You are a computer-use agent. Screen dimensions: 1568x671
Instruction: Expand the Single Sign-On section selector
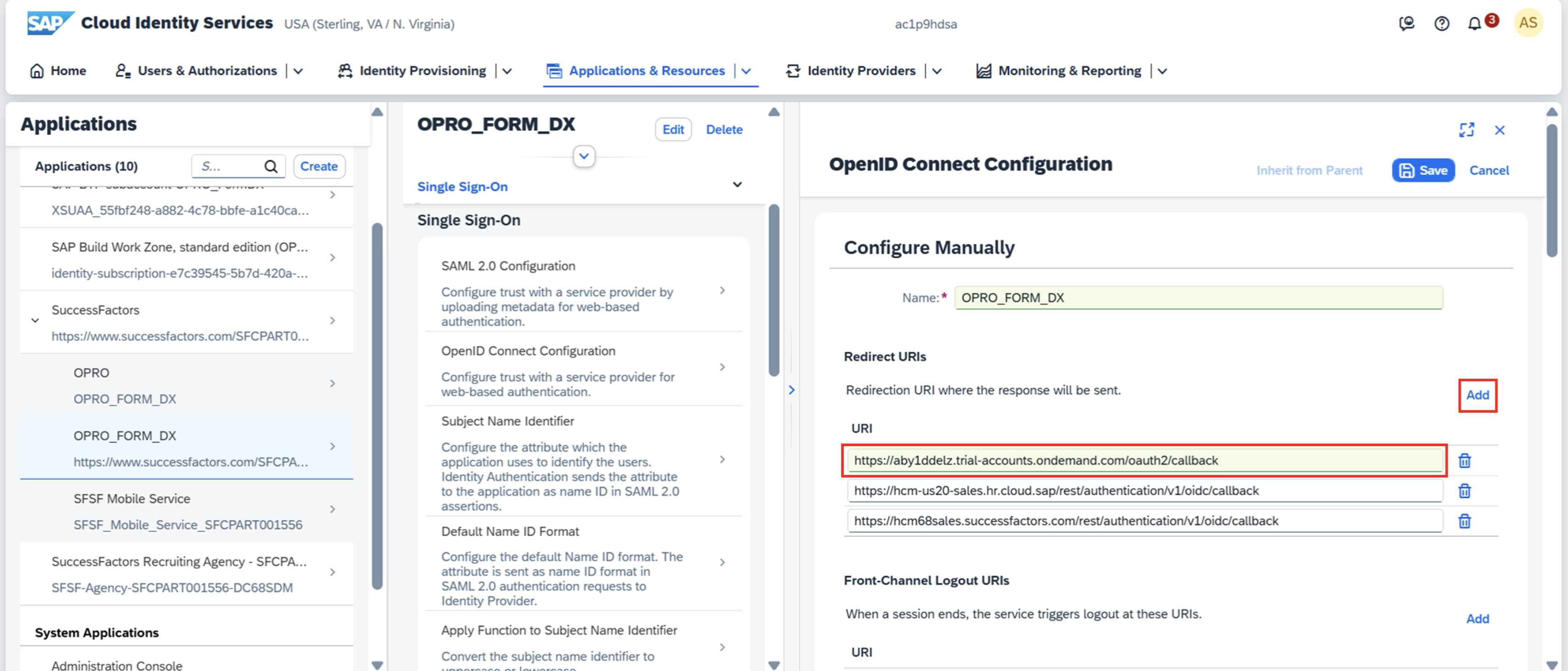pyautogui.click(x=737, y=185)
